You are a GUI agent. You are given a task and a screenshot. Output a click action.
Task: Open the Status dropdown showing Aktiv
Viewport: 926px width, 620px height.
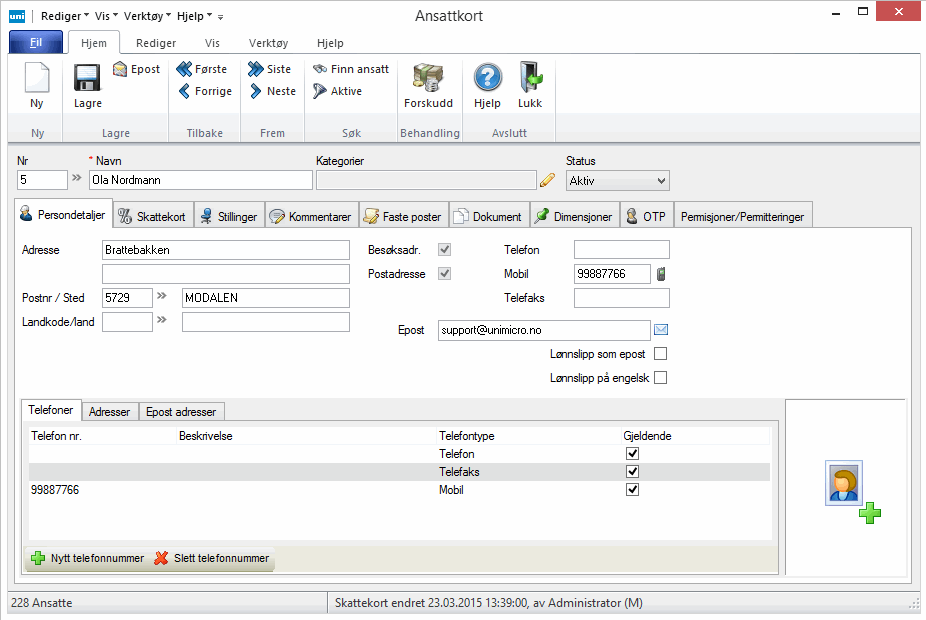pos(617,180)
